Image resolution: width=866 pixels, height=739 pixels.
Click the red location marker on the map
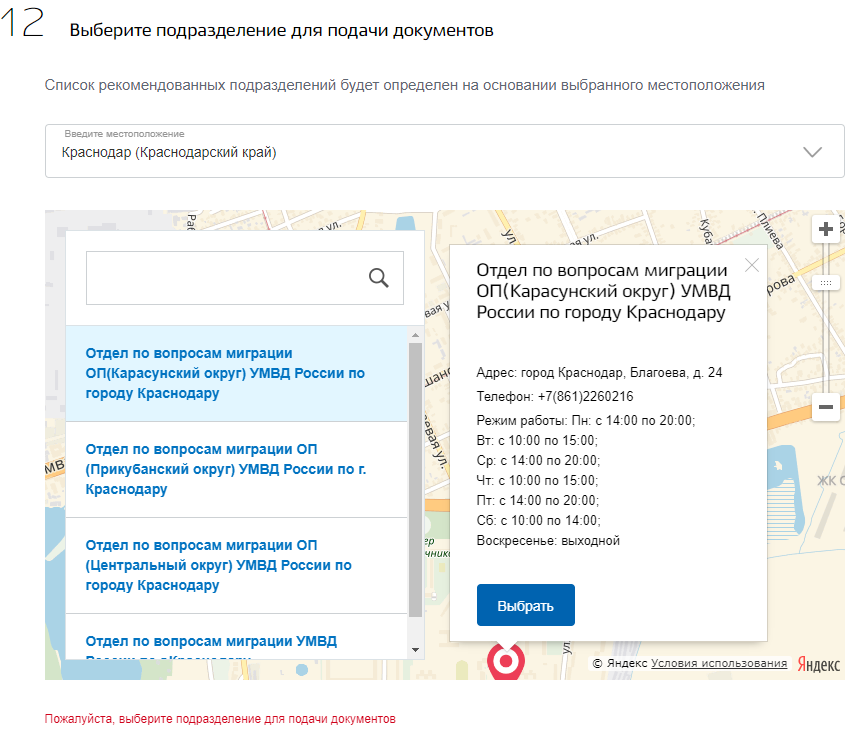coord(505,662)
